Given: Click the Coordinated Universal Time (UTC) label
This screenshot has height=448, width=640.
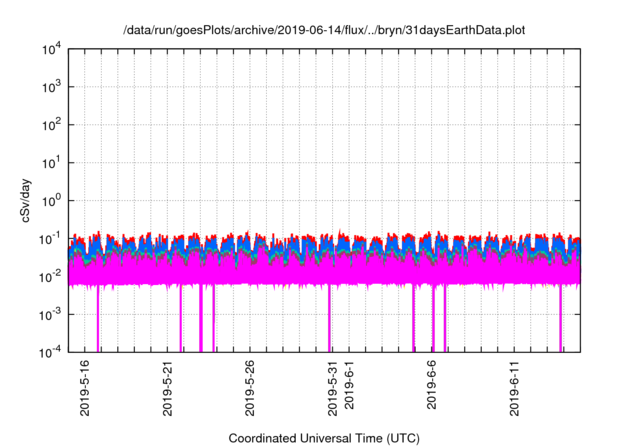Looking at the screenshot, I should 324,438.
